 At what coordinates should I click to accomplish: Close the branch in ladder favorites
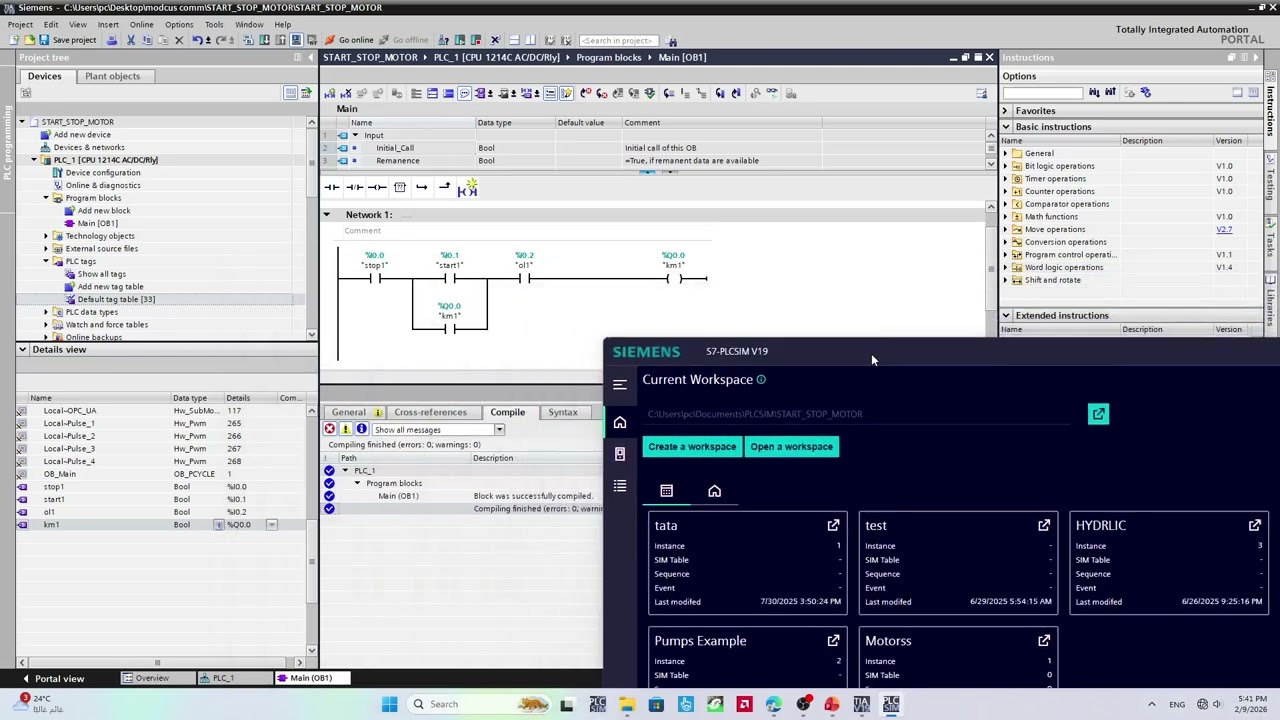coord(444,187)
